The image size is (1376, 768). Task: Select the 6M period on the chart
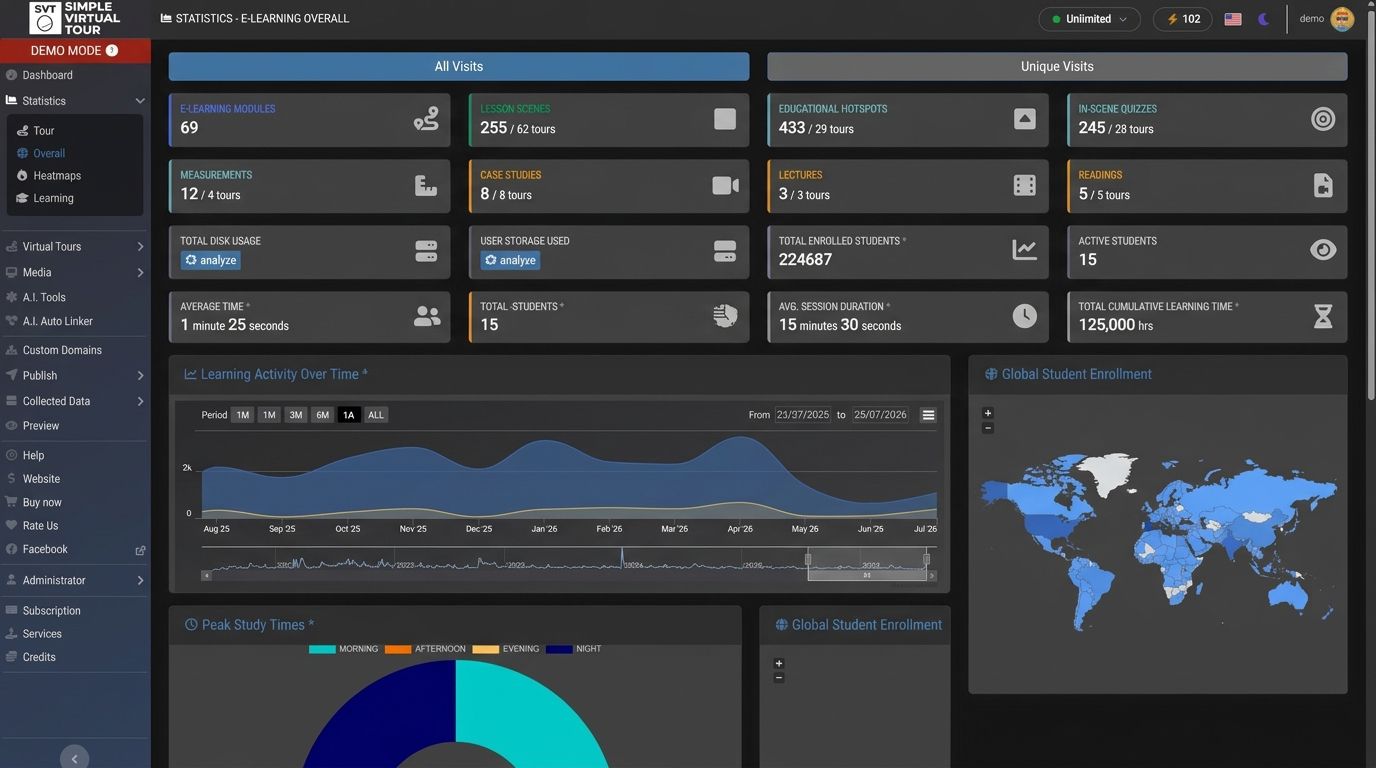322,415
